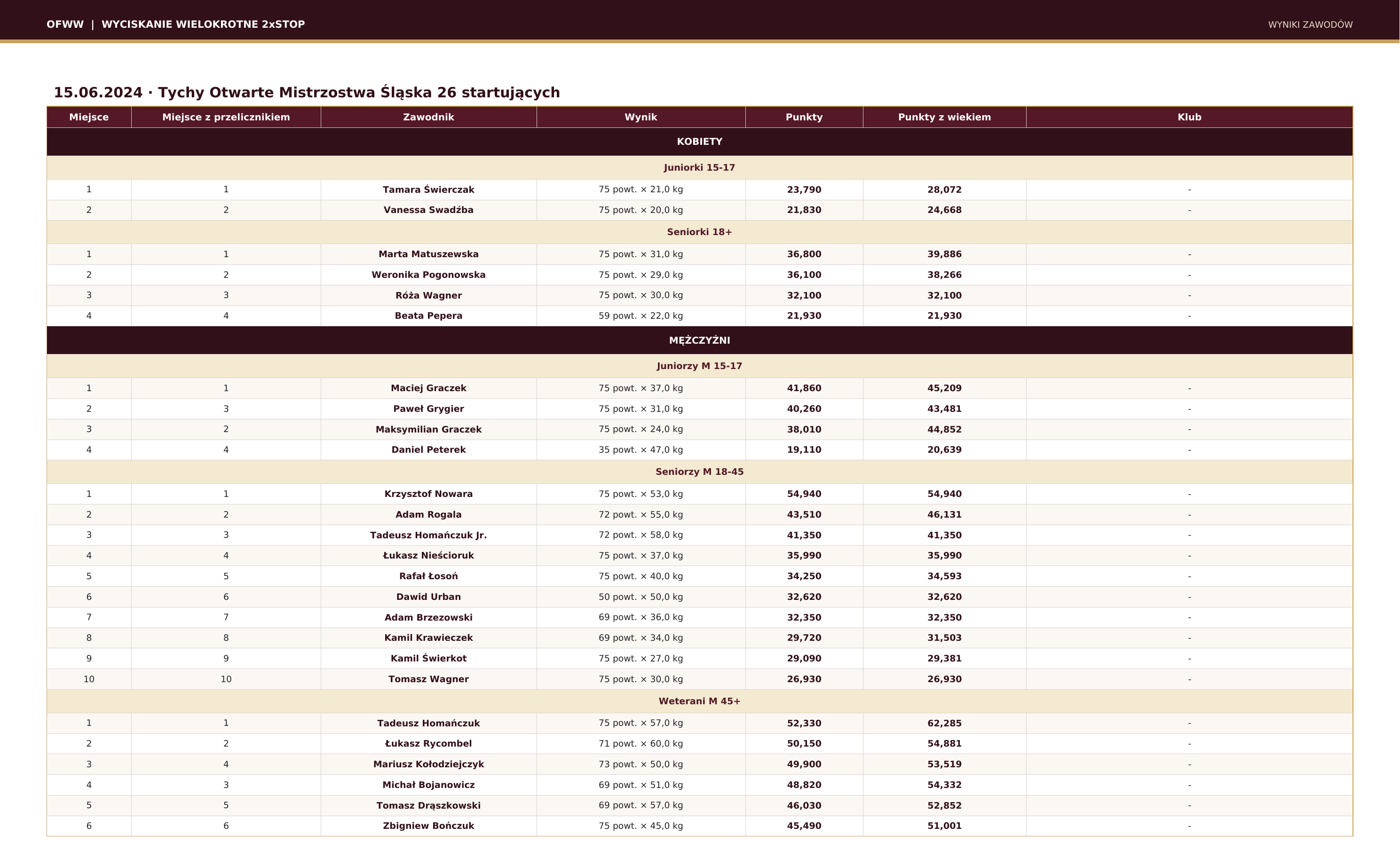Click Zbigniew Bończuk's age points 51,001
Image resolution: width=1400 pixels, height=850 pixels.
[x=944, y=826]
